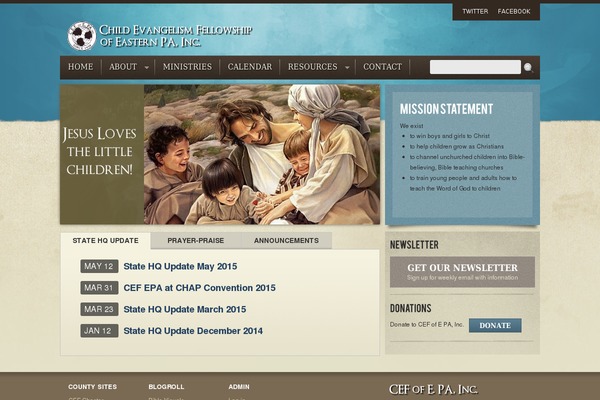Open the Facebook link
This screenshot has width=600, height=400.
tap(514, 11)
